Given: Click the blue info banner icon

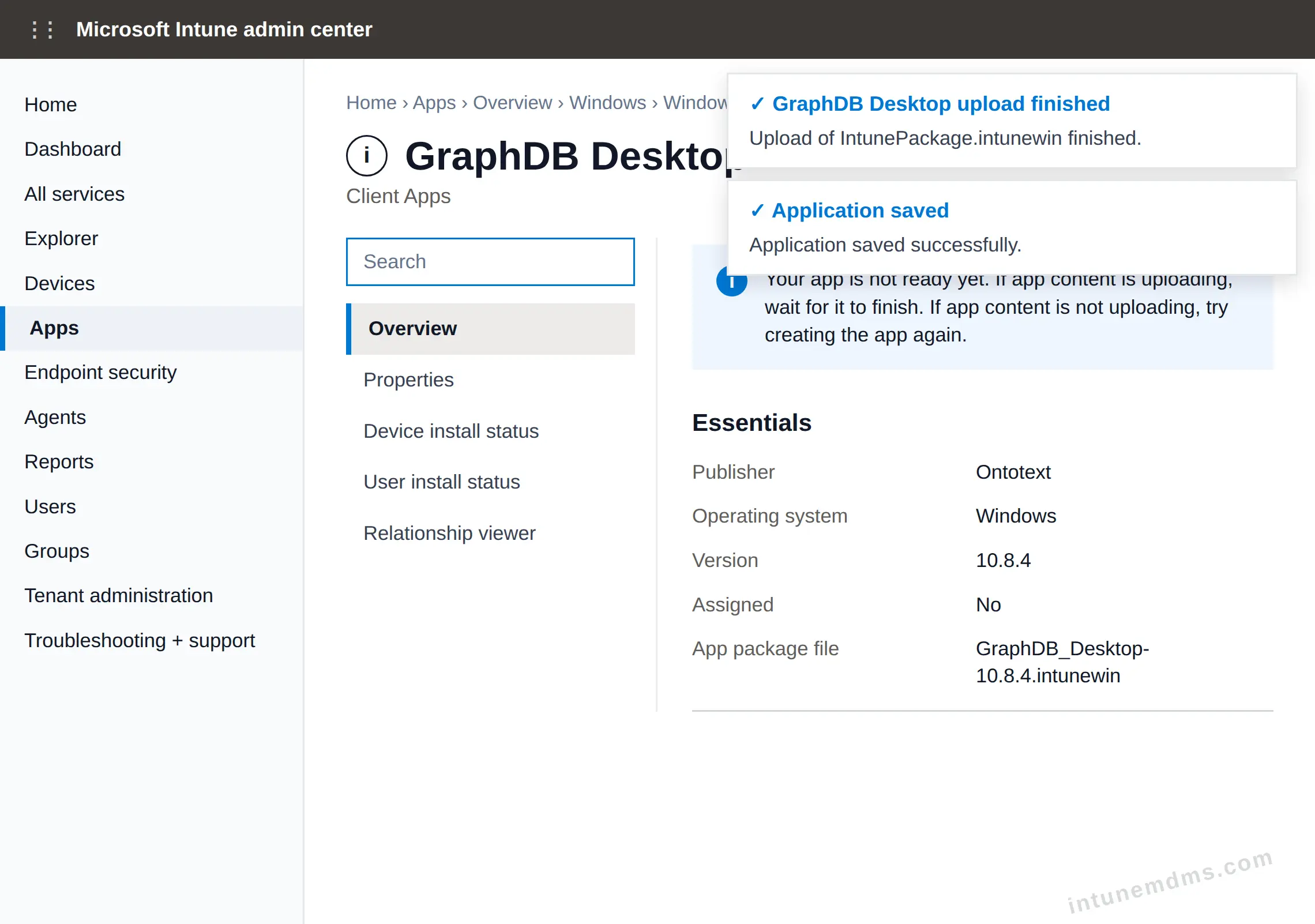Looking at the screenshot, I should click(x=731, y=282).
